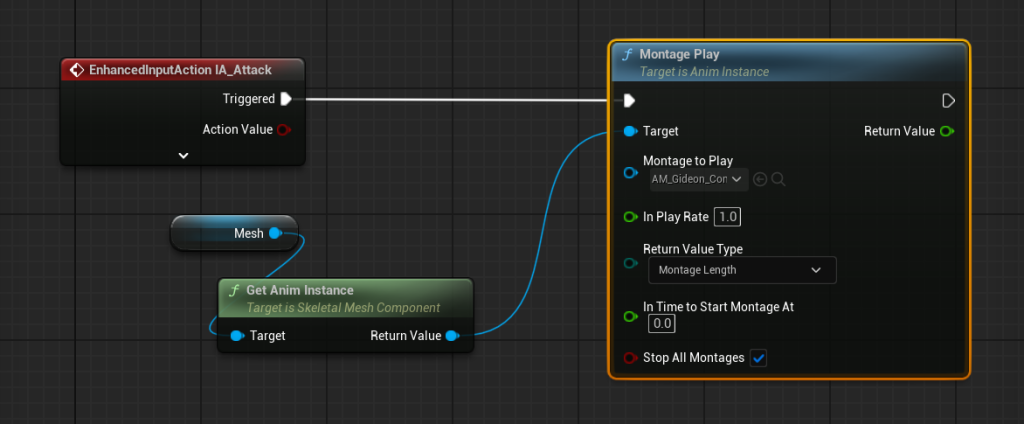The image size is (1024, 424).
Task: Click Montage Play Target input pin
Action: coord(630,131)
